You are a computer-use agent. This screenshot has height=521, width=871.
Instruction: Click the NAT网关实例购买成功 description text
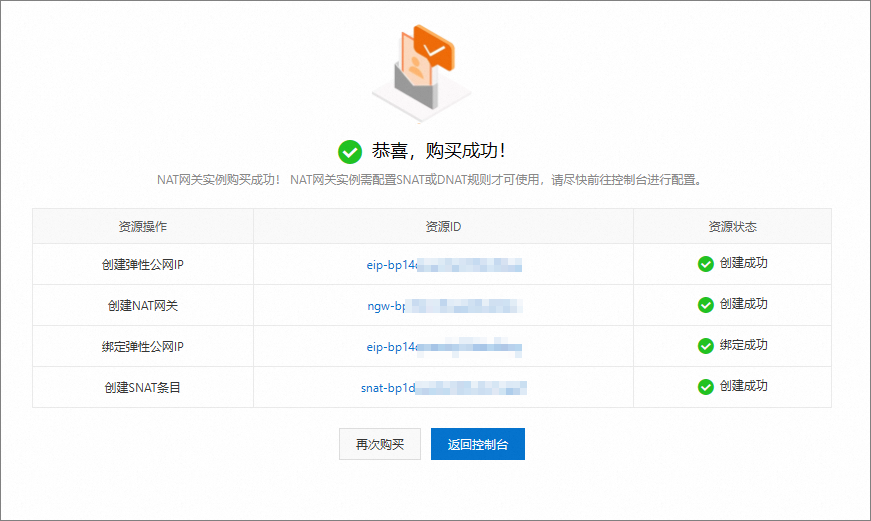click(x=430, y=180)
